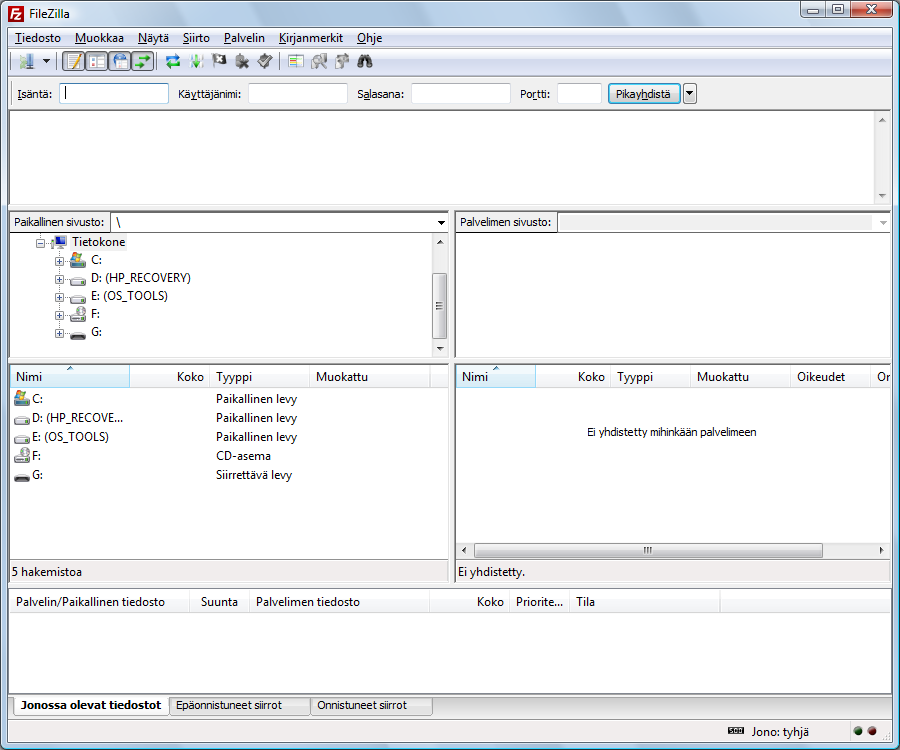Focus the Käyttäjänimi username field

pos(298,94)
